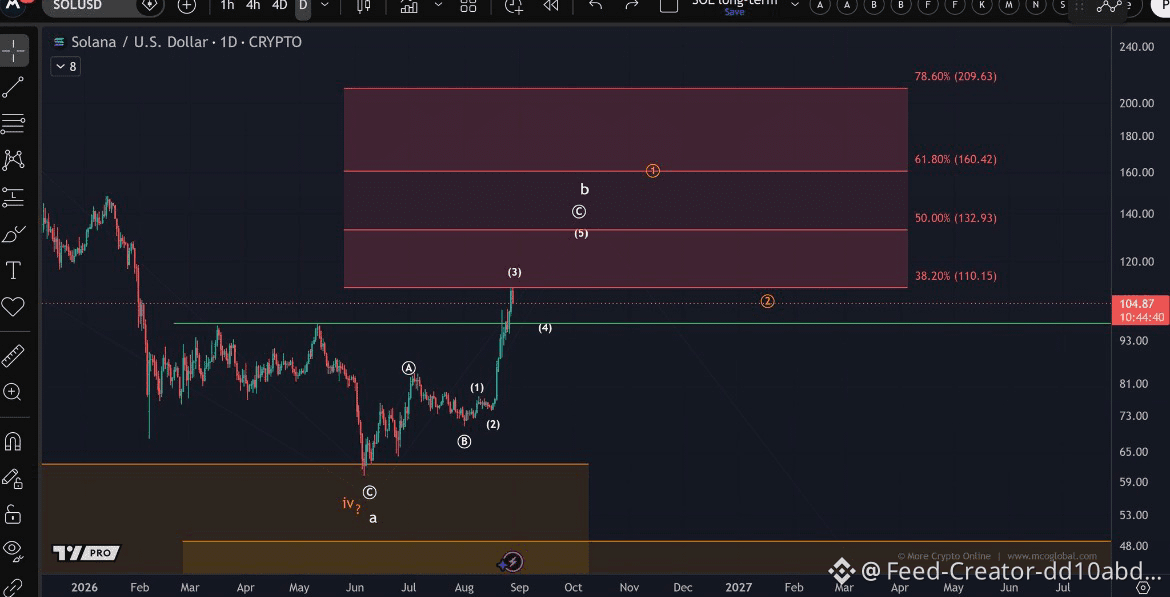
Task: Open chart settings gear at bottom right
Action: [1142, 588]
